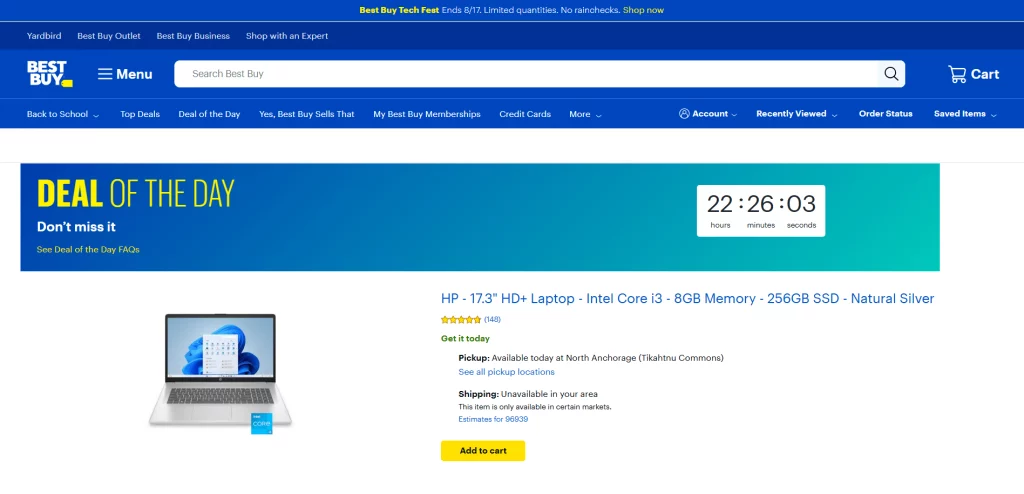
Task: Open the Account dropdown
Action: click(x=708, y=114)
